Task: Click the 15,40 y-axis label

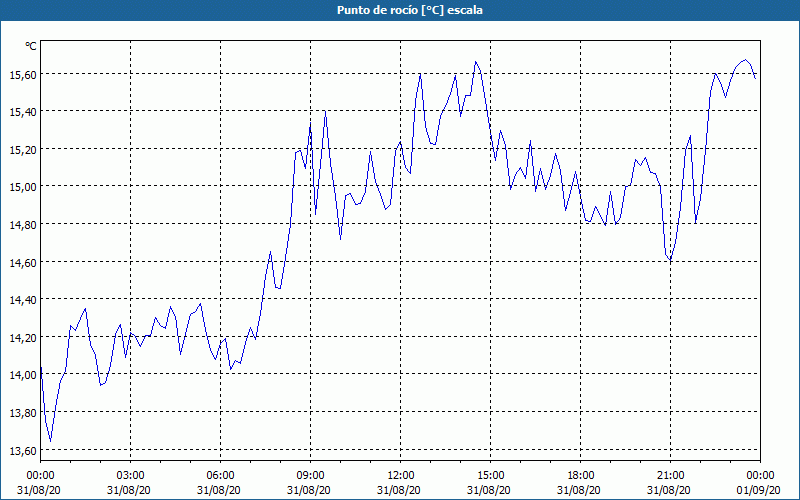Action: pyautogui.click(x=23, y=112)
